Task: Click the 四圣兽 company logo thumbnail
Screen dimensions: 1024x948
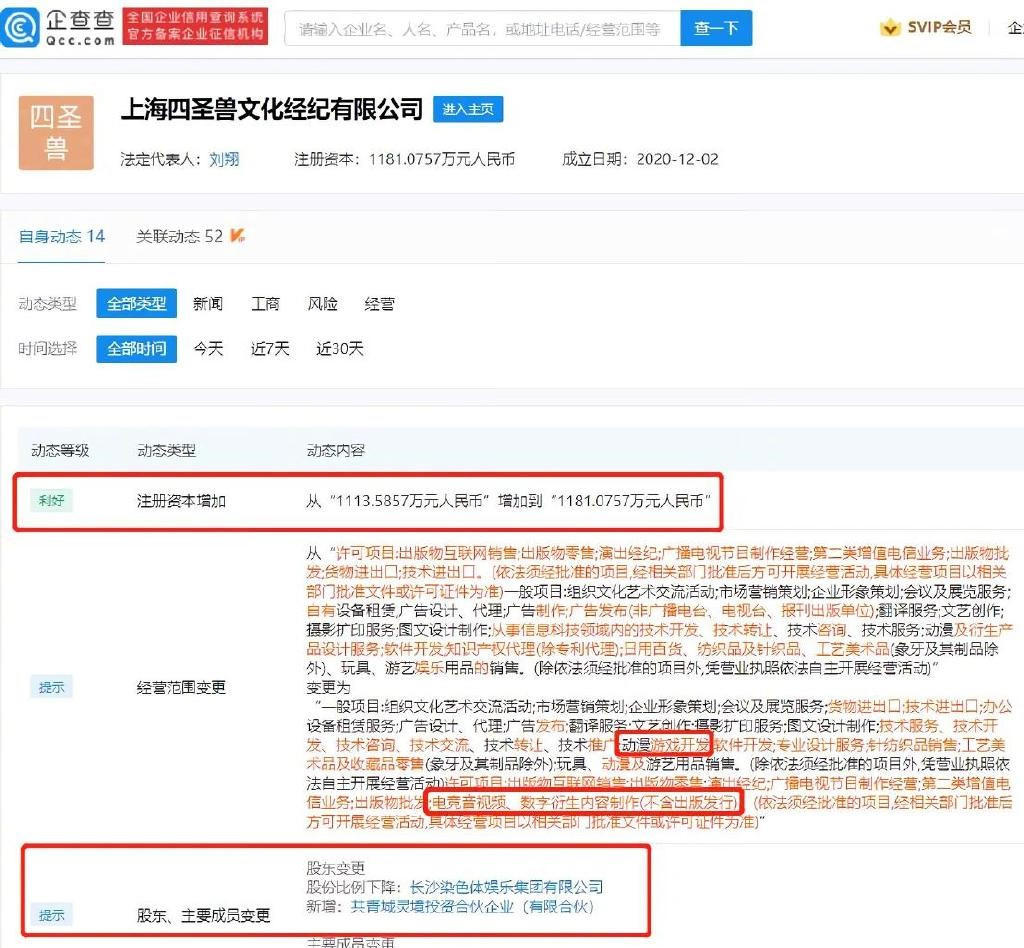Action: click(x=56, y=133)
